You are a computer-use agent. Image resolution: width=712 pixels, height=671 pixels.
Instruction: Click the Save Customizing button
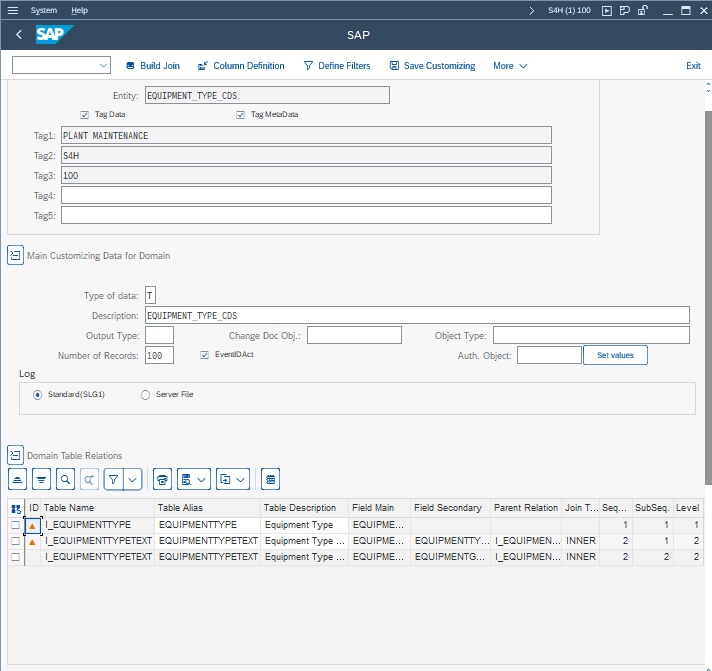432,66
